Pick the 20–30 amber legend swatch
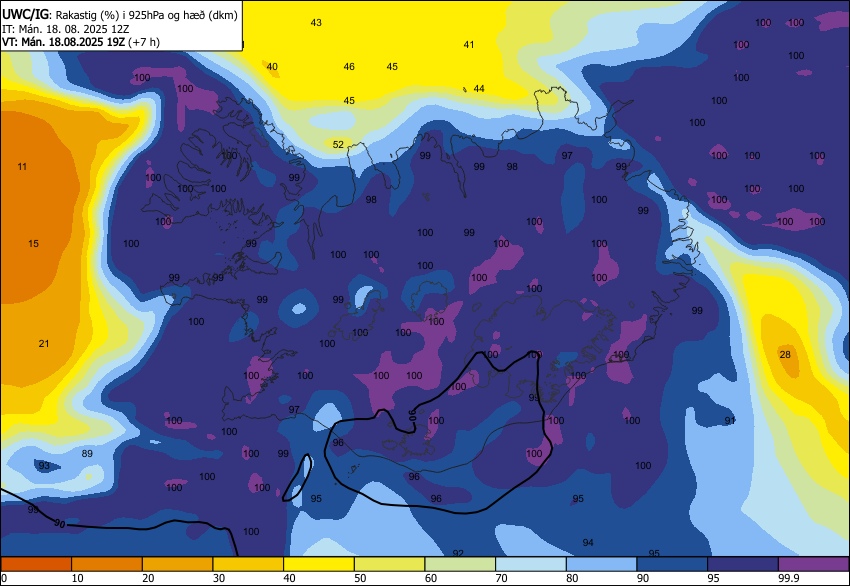This screenshot has width=850, height=586. [177, 564]
